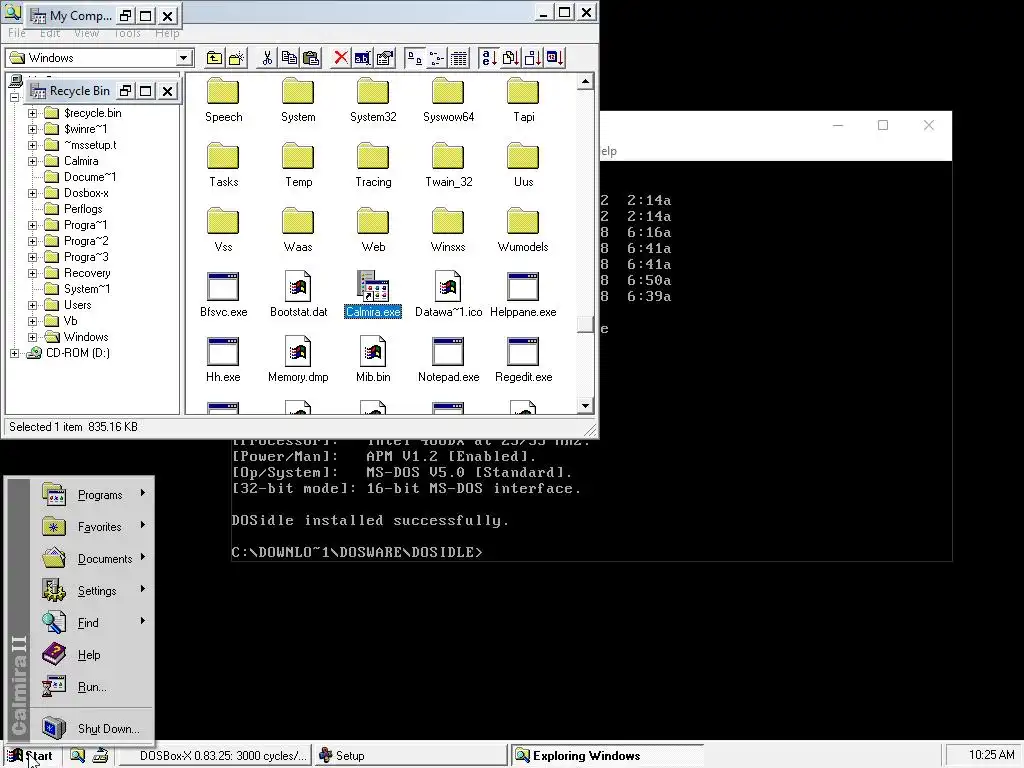Expand the Recovery folder node
1024x768 pixels.
(32, 273)
